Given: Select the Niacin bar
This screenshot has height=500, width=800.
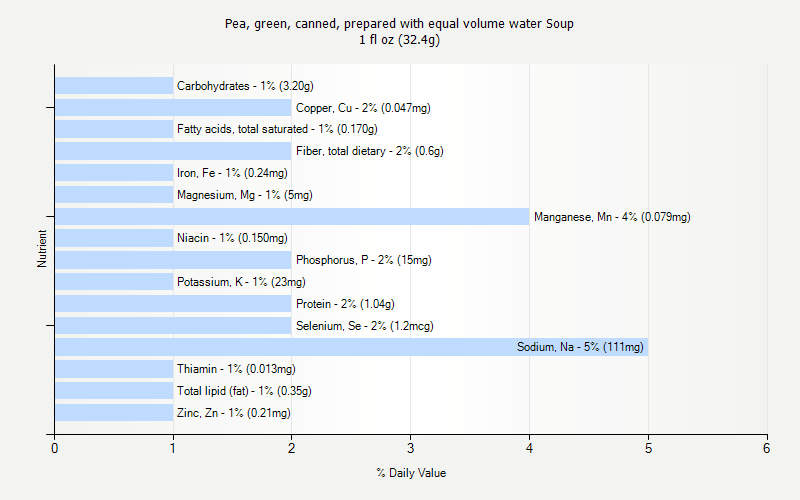Looking at the screenshot, I should click(114, 238).
